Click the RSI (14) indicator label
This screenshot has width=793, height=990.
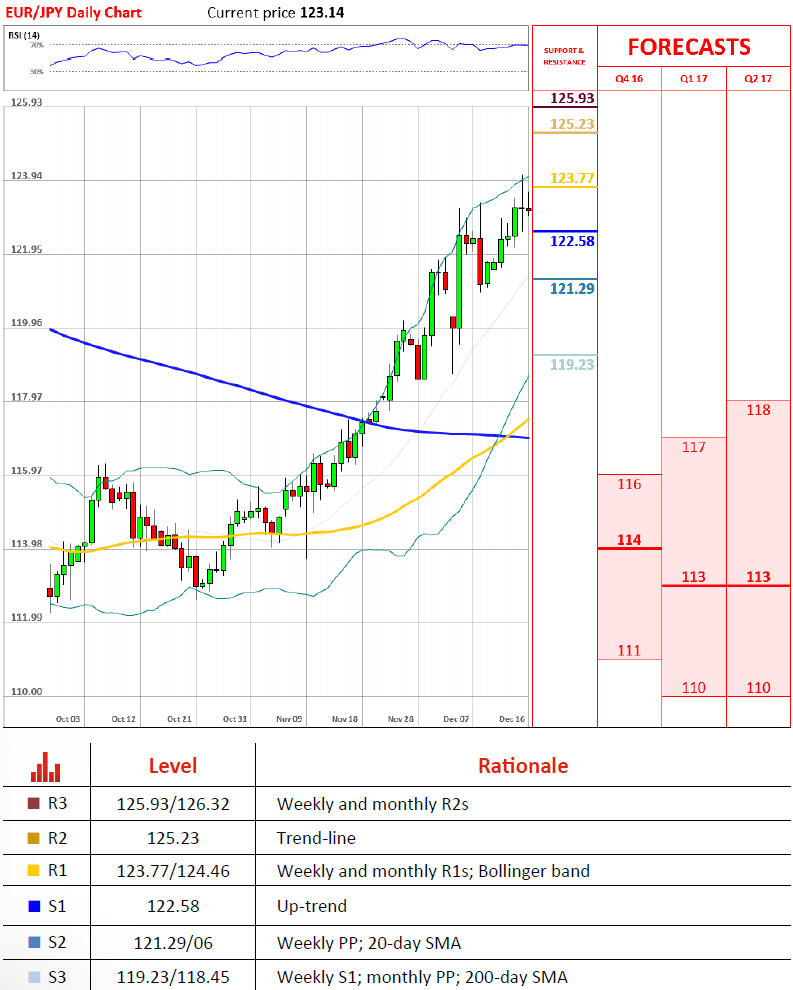point(23,35)
